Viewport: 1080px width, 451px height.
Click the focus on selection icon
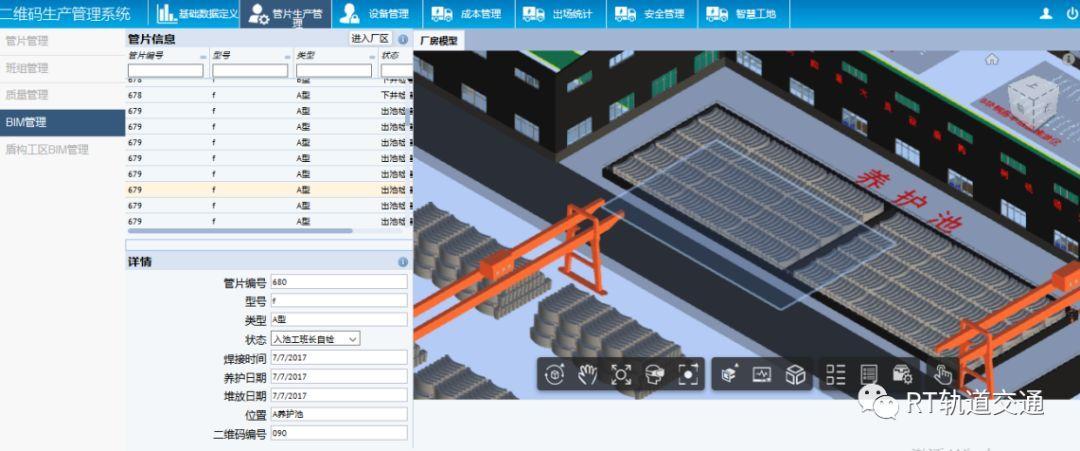(x=687, y=374)
